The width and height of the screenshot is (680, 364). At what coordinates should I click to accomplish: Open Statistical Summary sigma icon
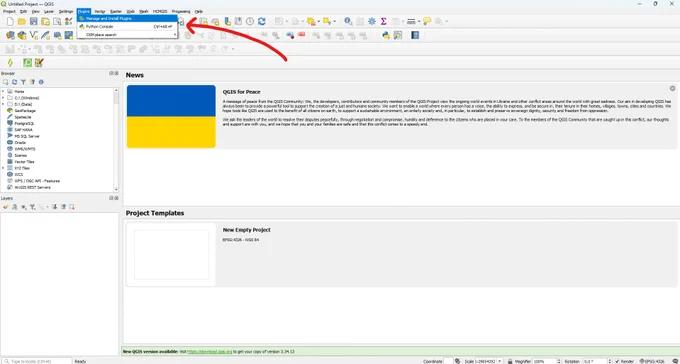[x=383, y=21]
